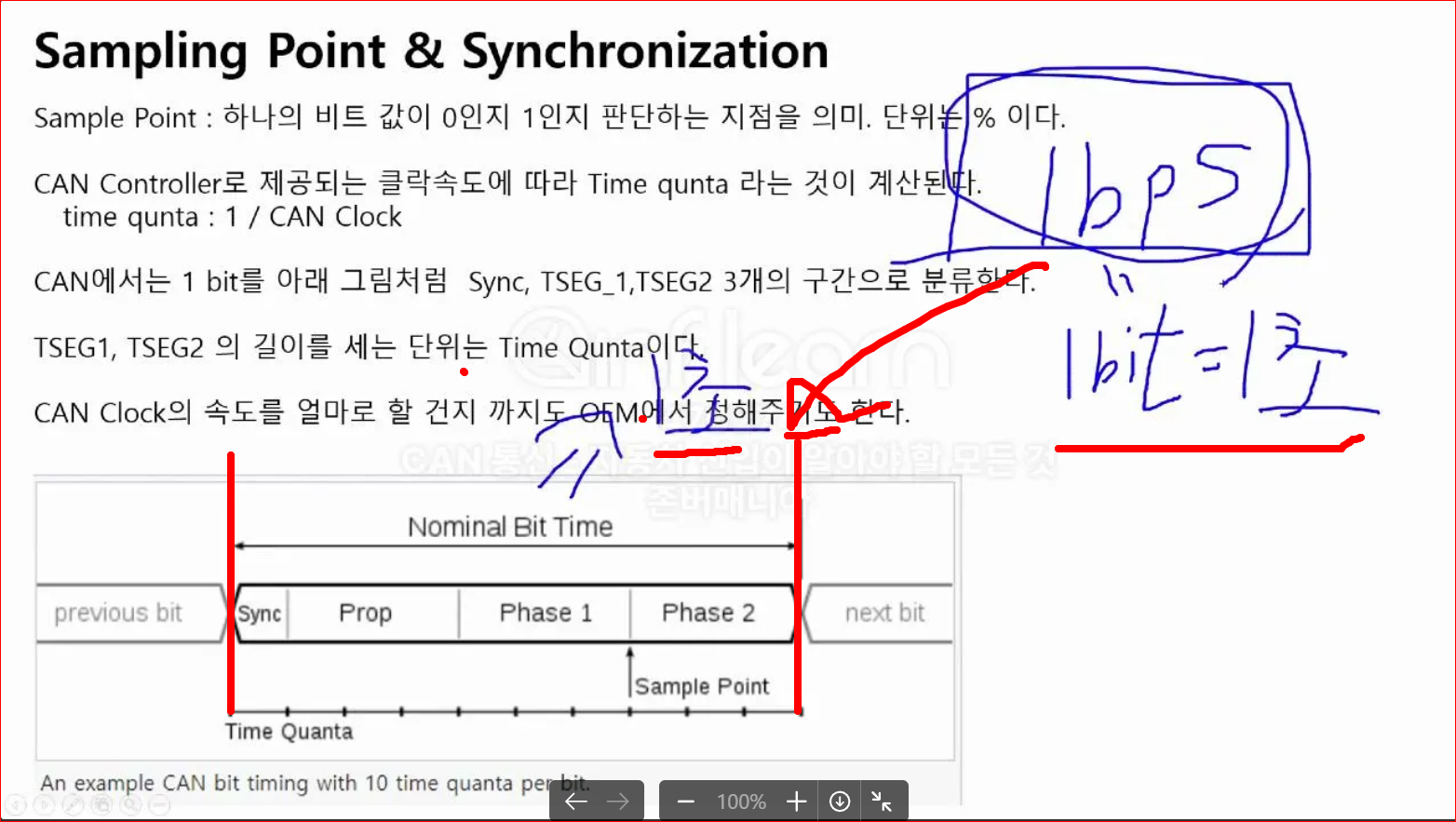The width and height of the screenshot is (1456, 822).
Task: Click the line starting "TSEG1, TSEG2 의"
Action: point(369,347)
